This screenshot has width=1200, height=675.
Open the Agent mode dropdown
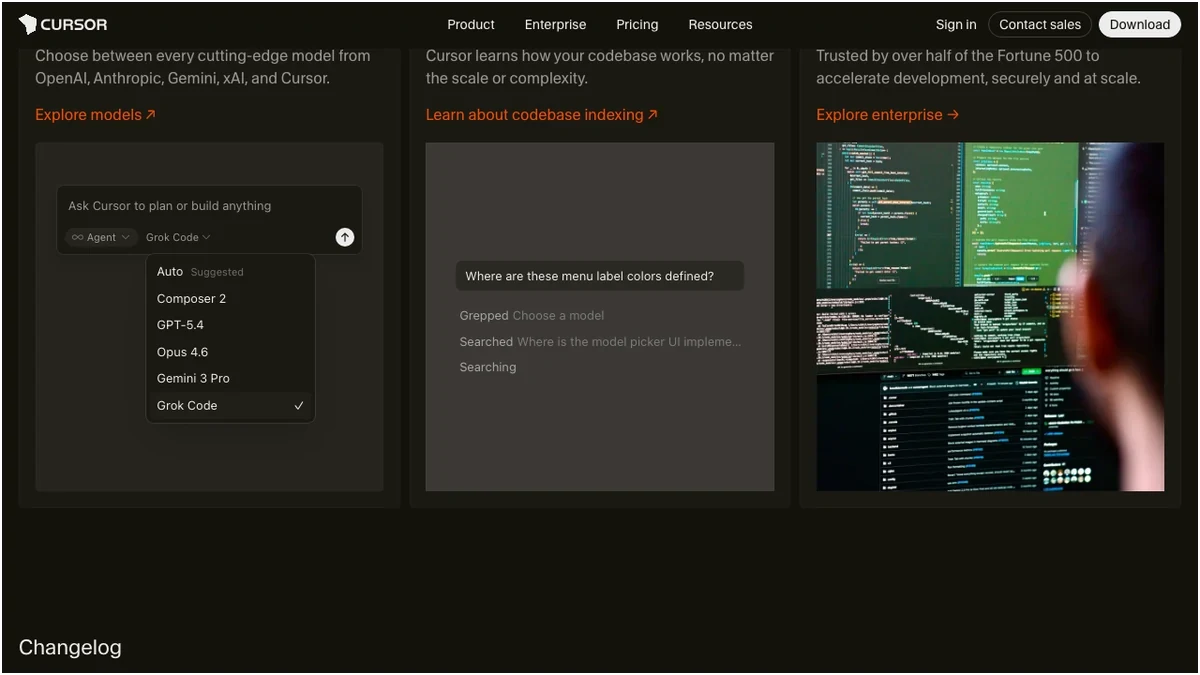point(101,238)
